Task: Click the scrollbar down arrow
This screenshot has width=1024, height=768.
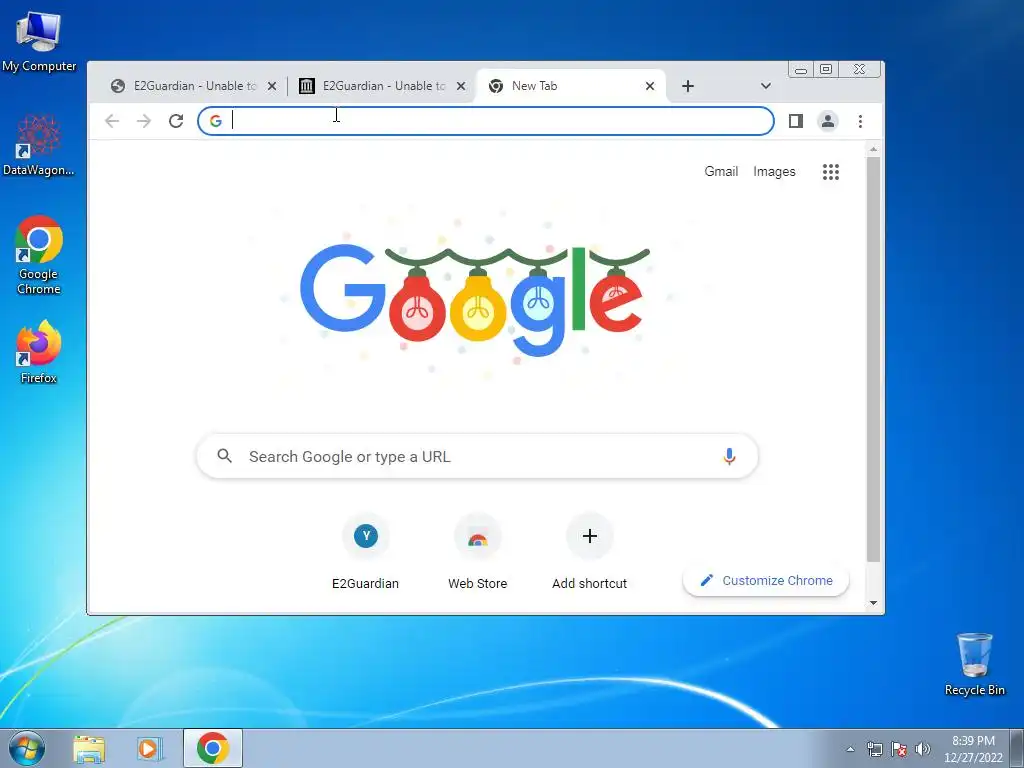Action: tap(873, 603)
